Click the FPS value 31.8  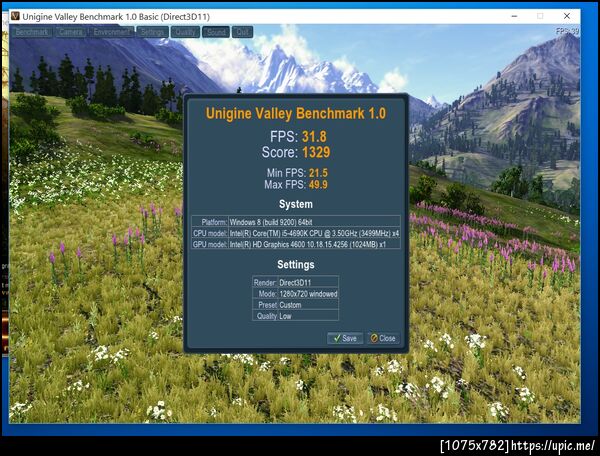click(x=314, y=137)
